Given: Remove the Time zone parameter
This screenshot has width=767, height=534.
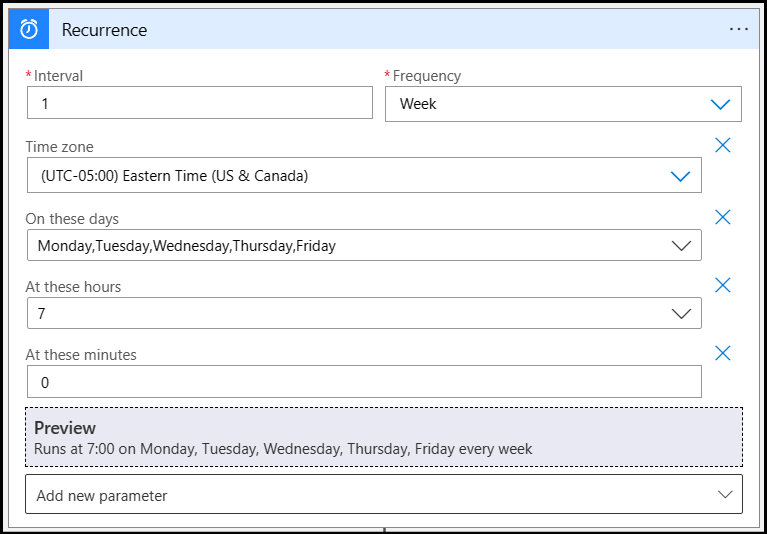Looking at the screenshot, I should [x=722, y=145].
